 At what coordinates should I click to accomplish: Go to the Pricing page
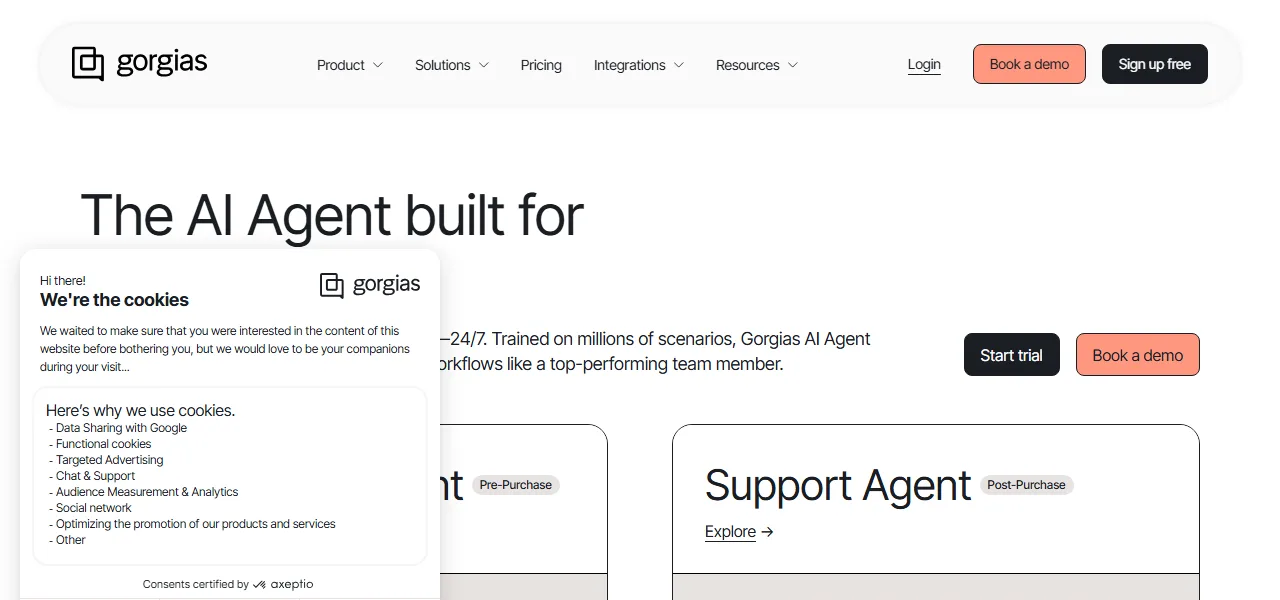click(x=541, y=65)
